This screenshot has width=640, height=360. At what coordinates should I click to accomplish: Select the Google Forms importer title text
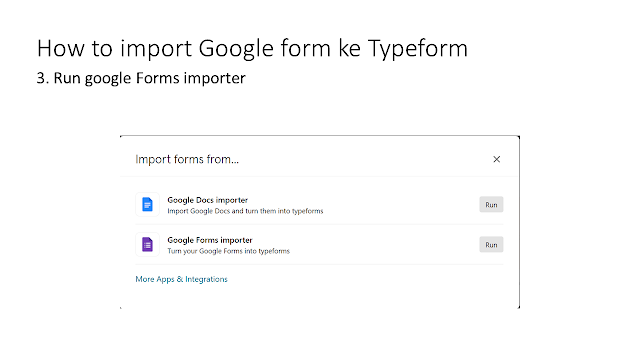(x=210, y=240)
